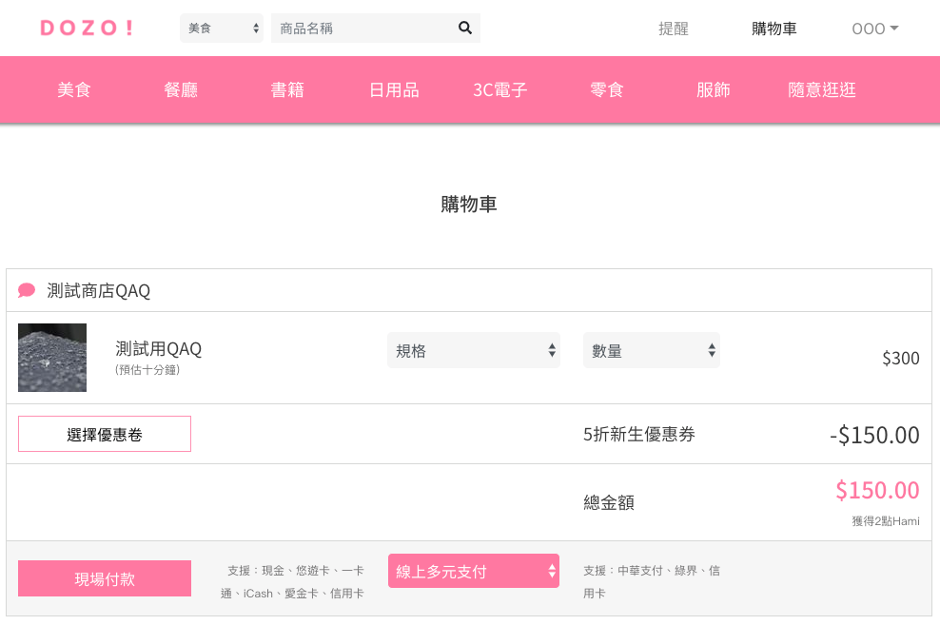This screenshot has width=941, height=625.
Task: Select the 美食 category tab
Action: point(74,90)
